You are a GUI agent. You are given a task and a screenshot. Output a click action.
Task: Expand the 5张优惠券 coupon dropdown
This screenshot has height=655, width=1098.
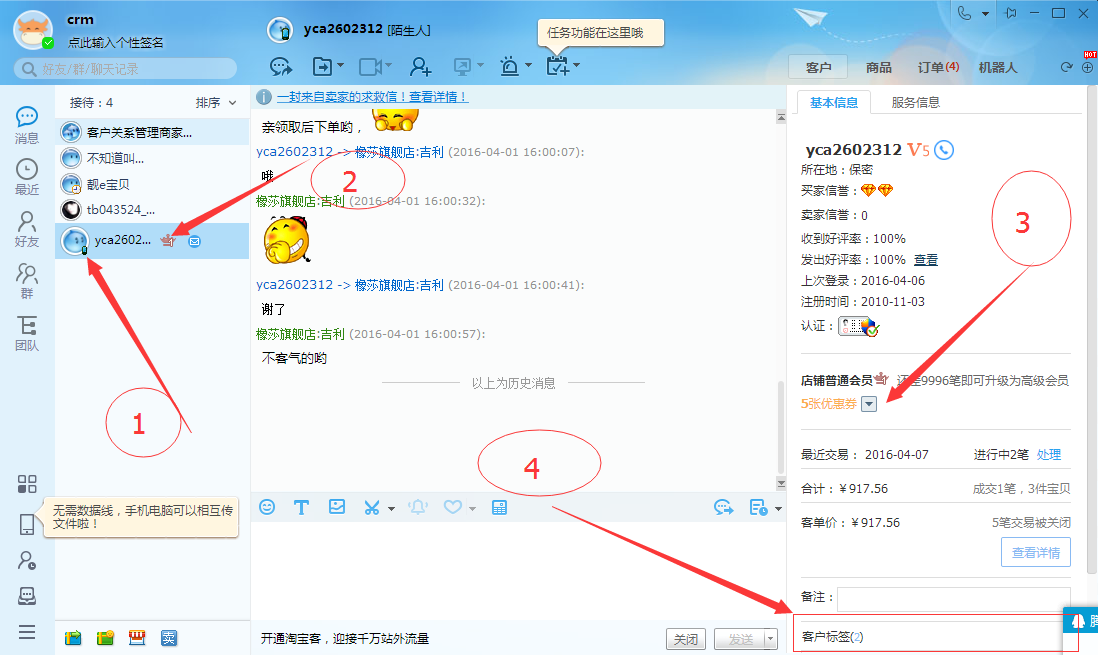pyautogui.click(x=869, y=404)
